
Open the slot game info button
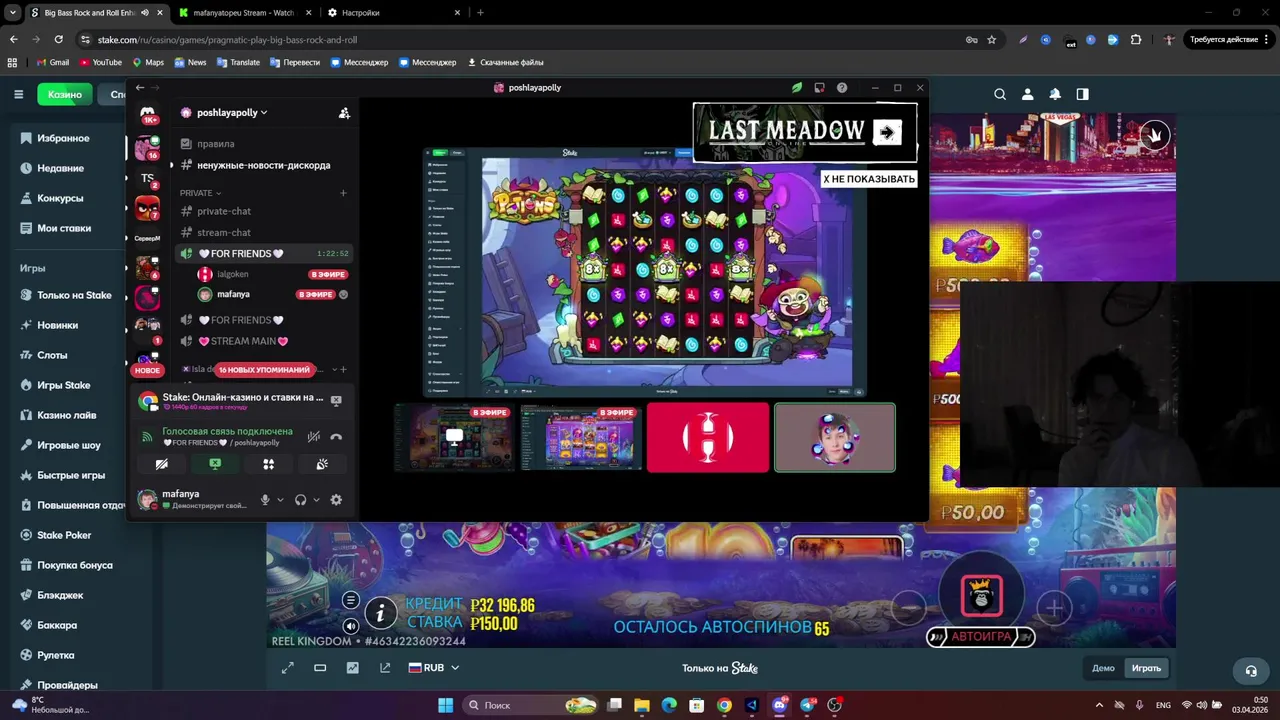point(380,612)
